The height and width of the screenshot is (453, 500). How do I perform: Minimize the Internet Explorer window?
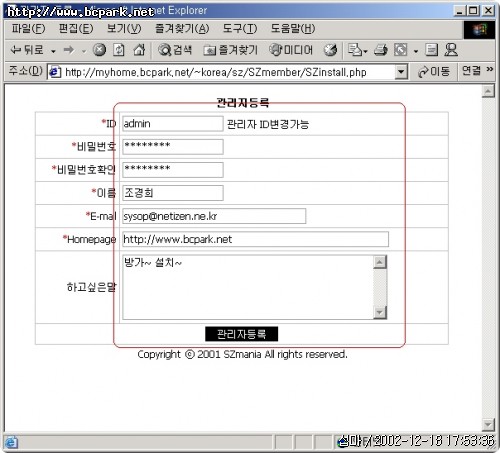[x=460, y=11]
